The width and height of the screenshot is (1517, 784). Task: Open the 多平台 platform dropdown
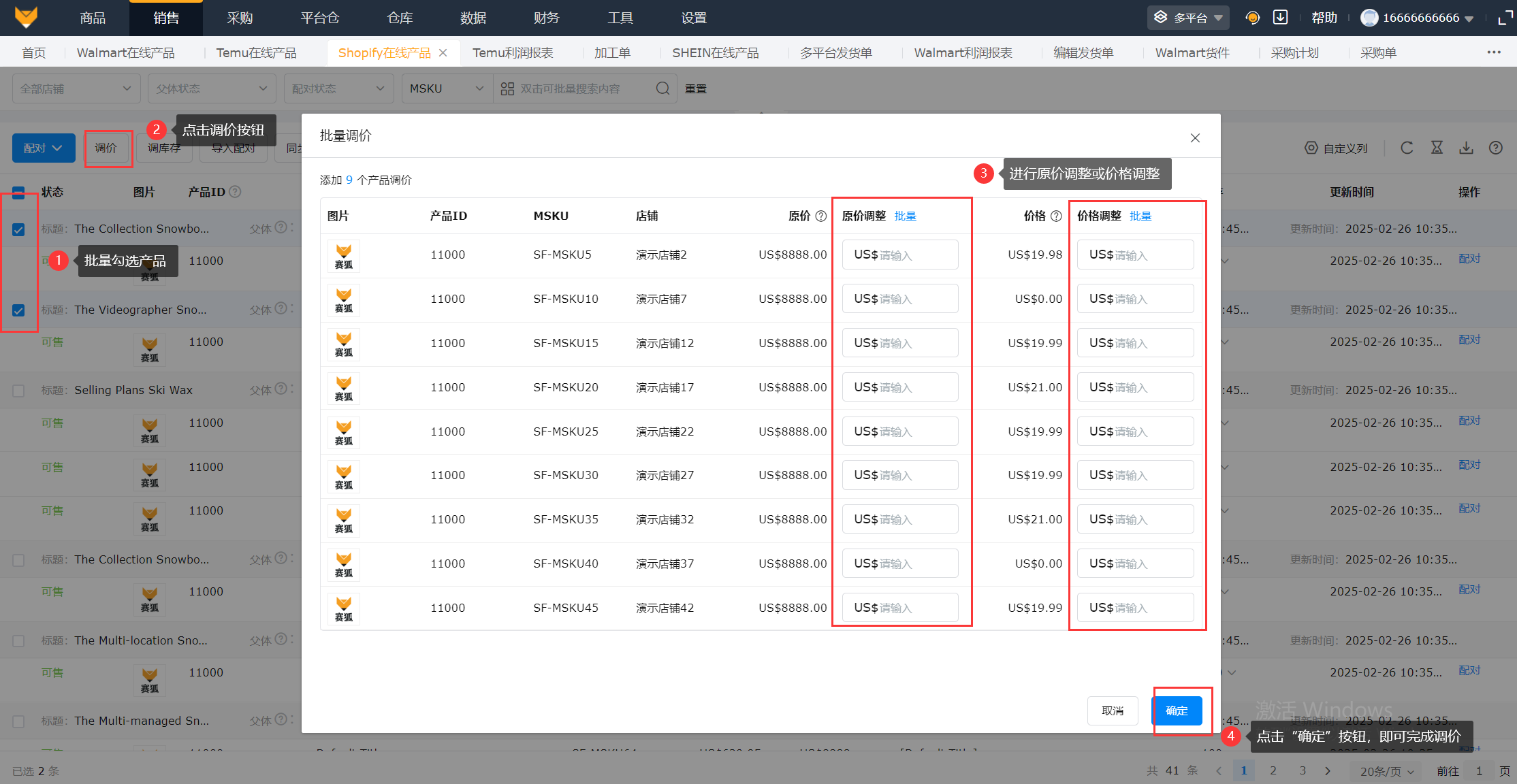click(x=1188, y=18)
